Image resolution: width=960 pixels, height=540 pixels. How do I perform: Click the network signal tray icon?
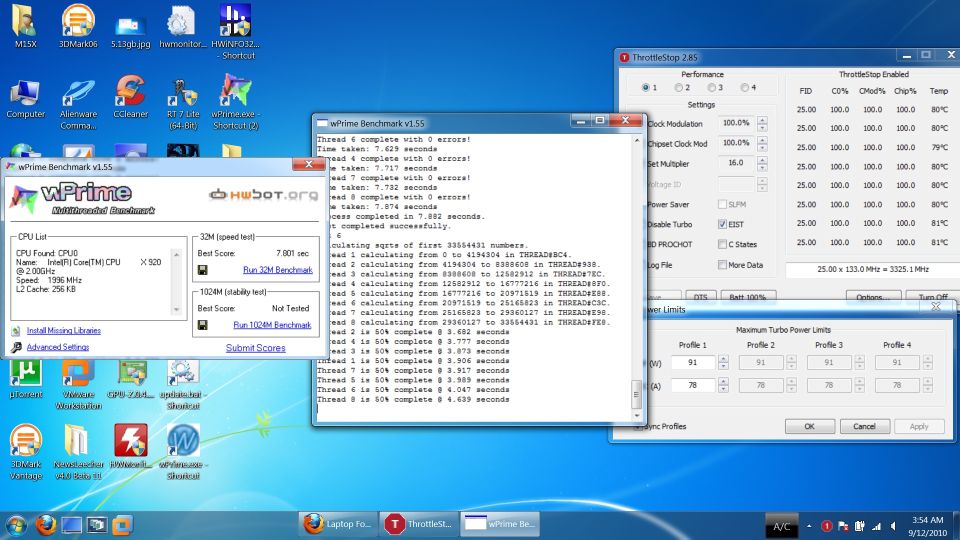click(x=876, y=526)
